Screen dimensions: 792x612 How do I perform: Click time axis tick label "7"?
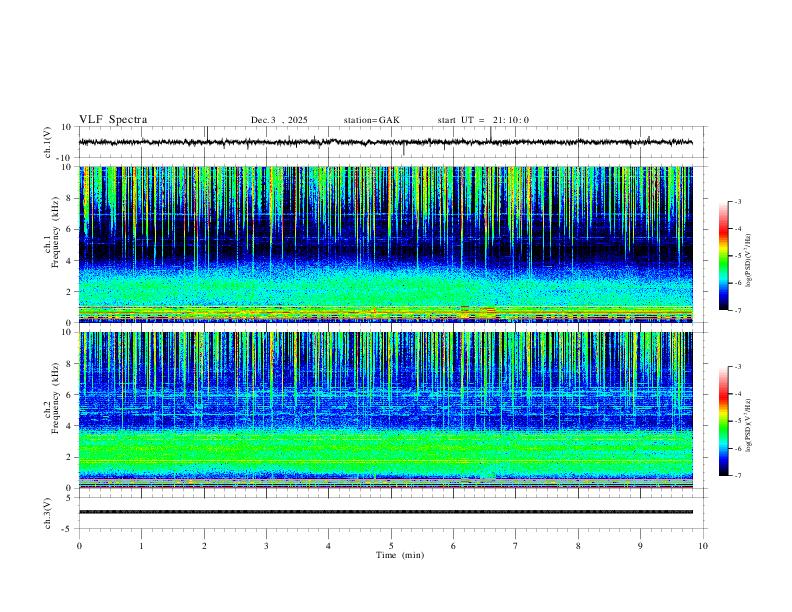(x=516, y=546)
